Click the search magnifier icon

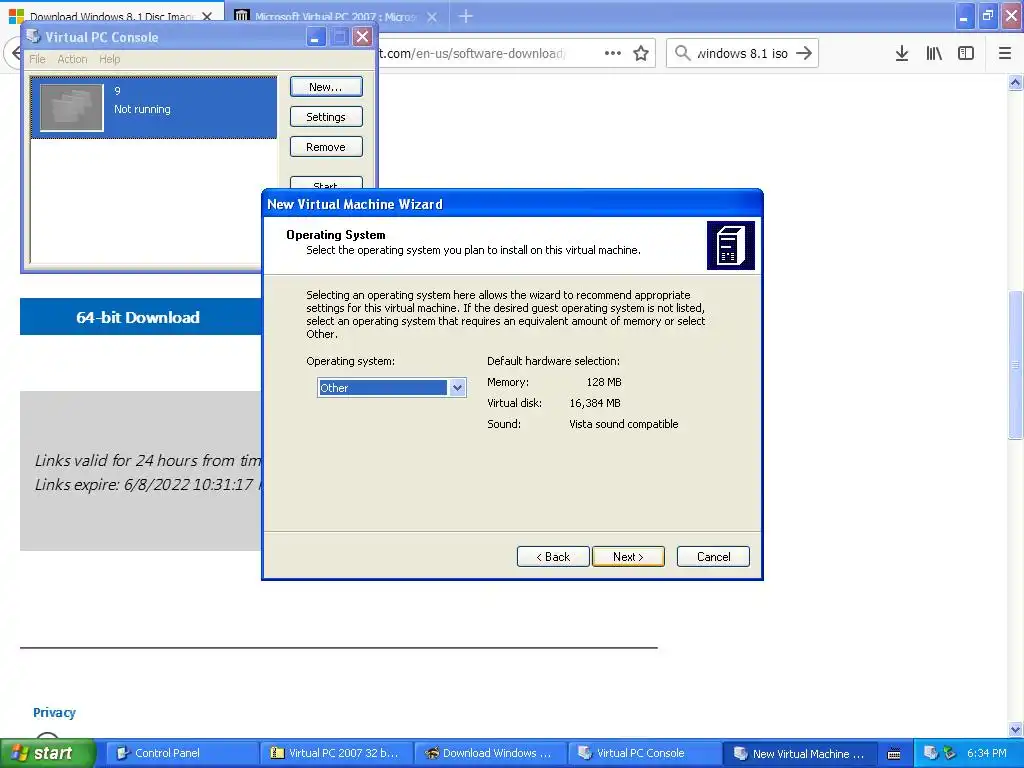click(x=682, y=53)
